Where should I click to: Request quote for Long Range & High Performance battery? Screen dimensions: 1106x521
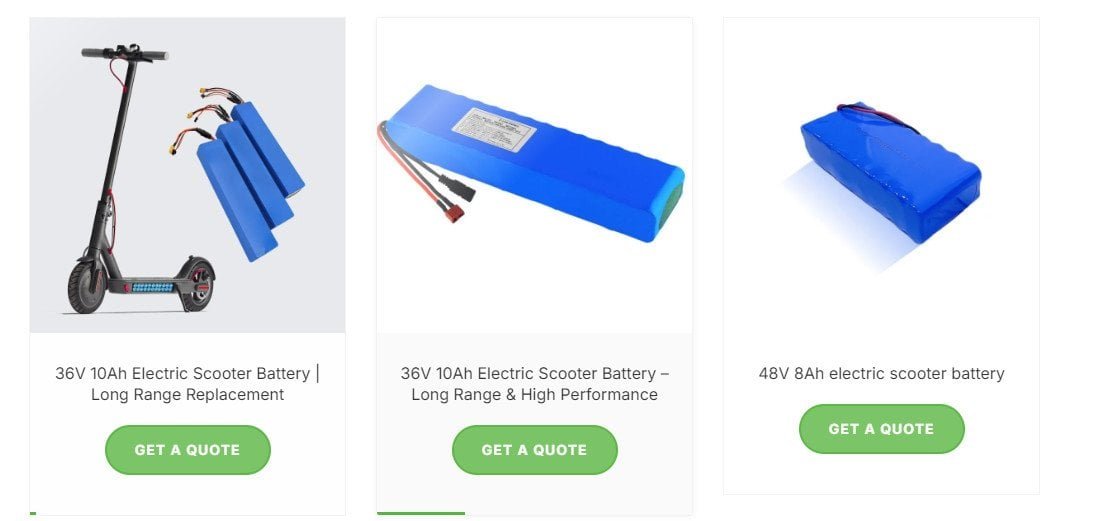(535, 450)
